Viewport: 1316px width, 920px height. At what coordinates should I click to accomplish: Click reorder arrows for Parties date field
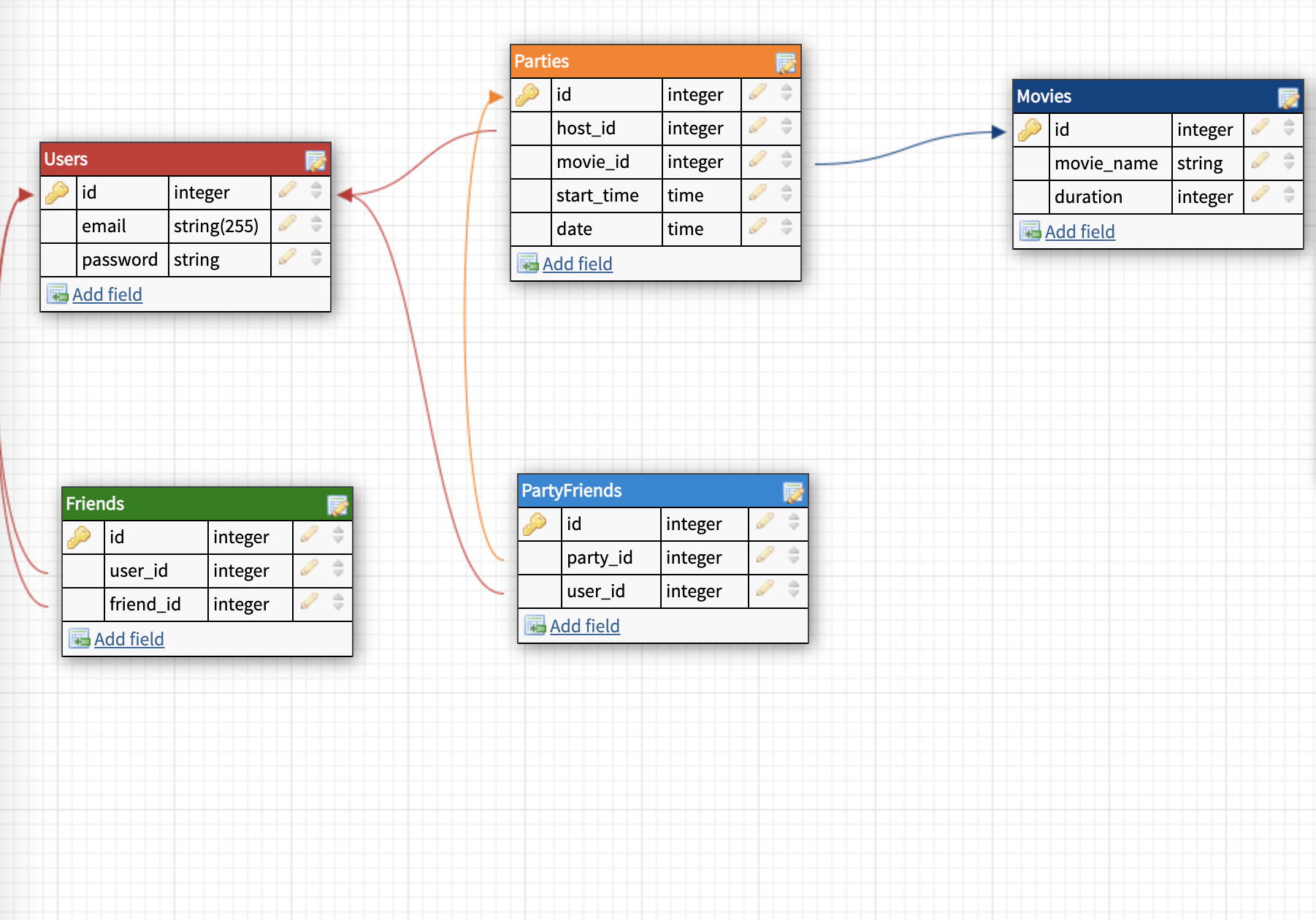pyautogui.click(x=787, y=226)
